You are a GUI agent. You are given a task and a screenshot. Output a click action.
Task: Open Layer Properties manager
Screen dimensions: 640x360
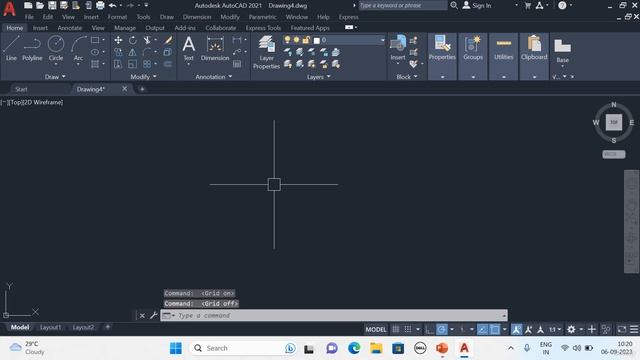pos(266,52)
